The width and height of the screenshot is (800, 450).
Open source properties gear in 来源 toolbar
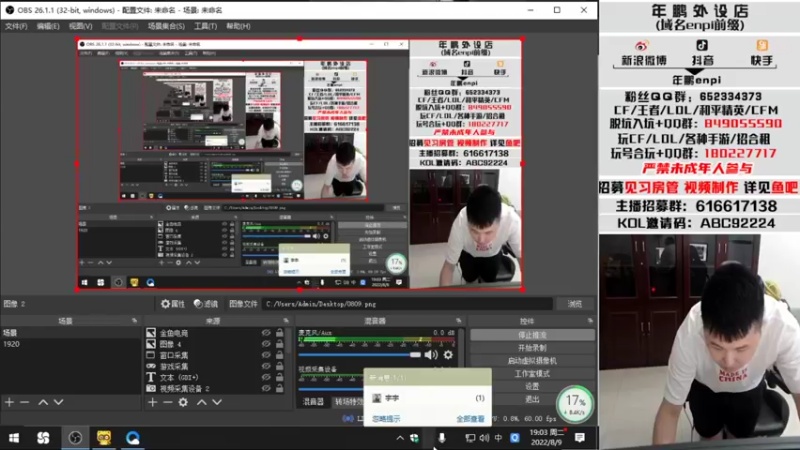click(x=183, y=402)
